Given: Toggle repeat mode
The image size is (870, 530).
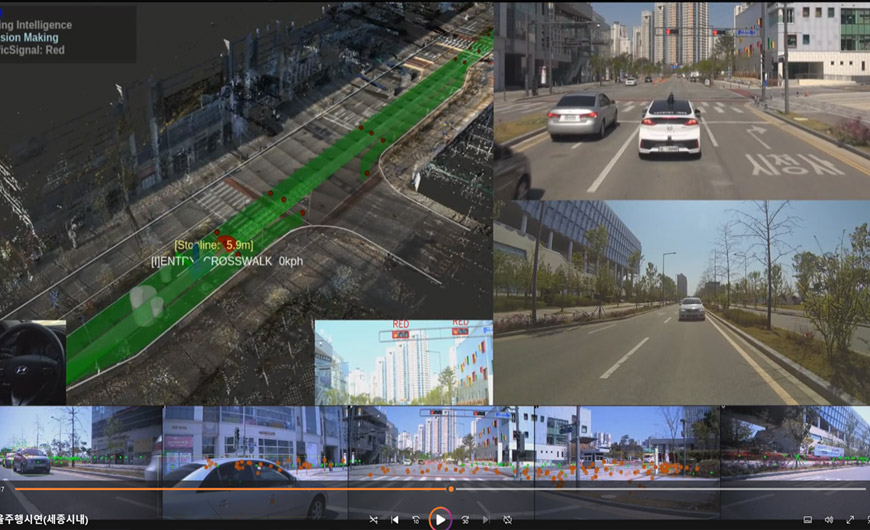Looking at the screenshot, I should pyautogui.click(x=508, y=520).
